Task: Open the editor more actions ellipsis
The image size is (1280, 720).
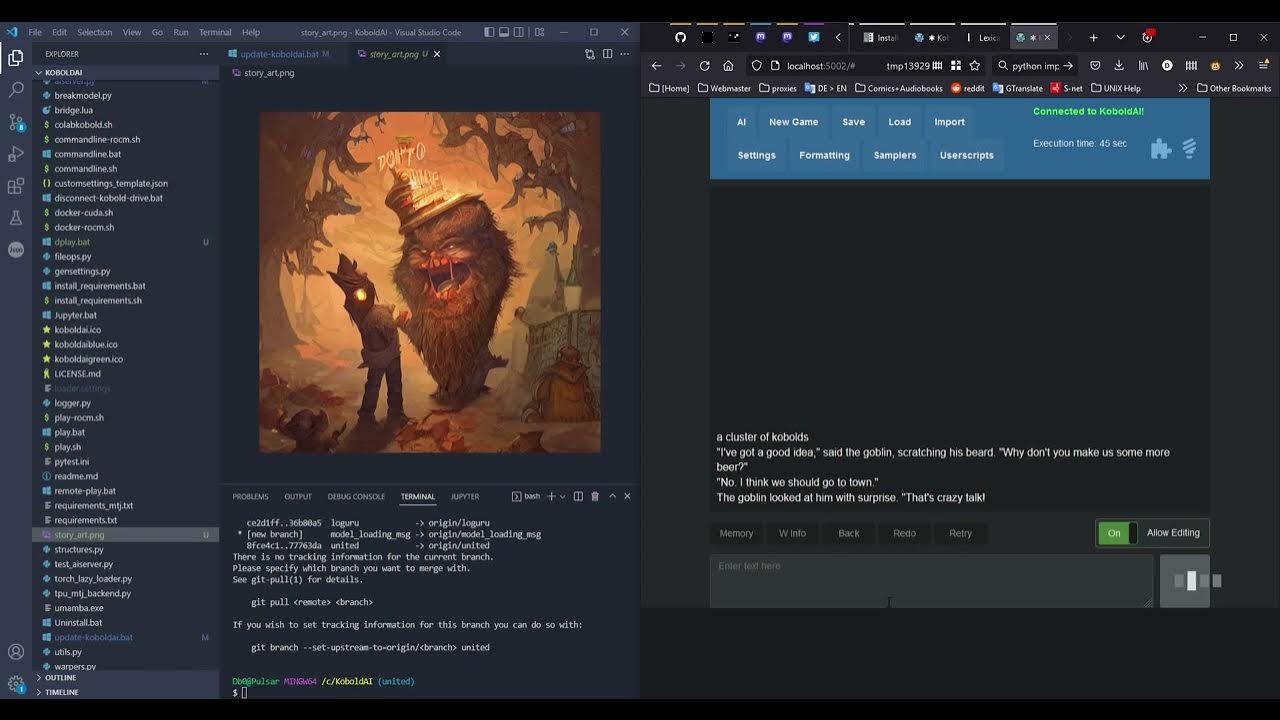Action: (x=626, y=54)
